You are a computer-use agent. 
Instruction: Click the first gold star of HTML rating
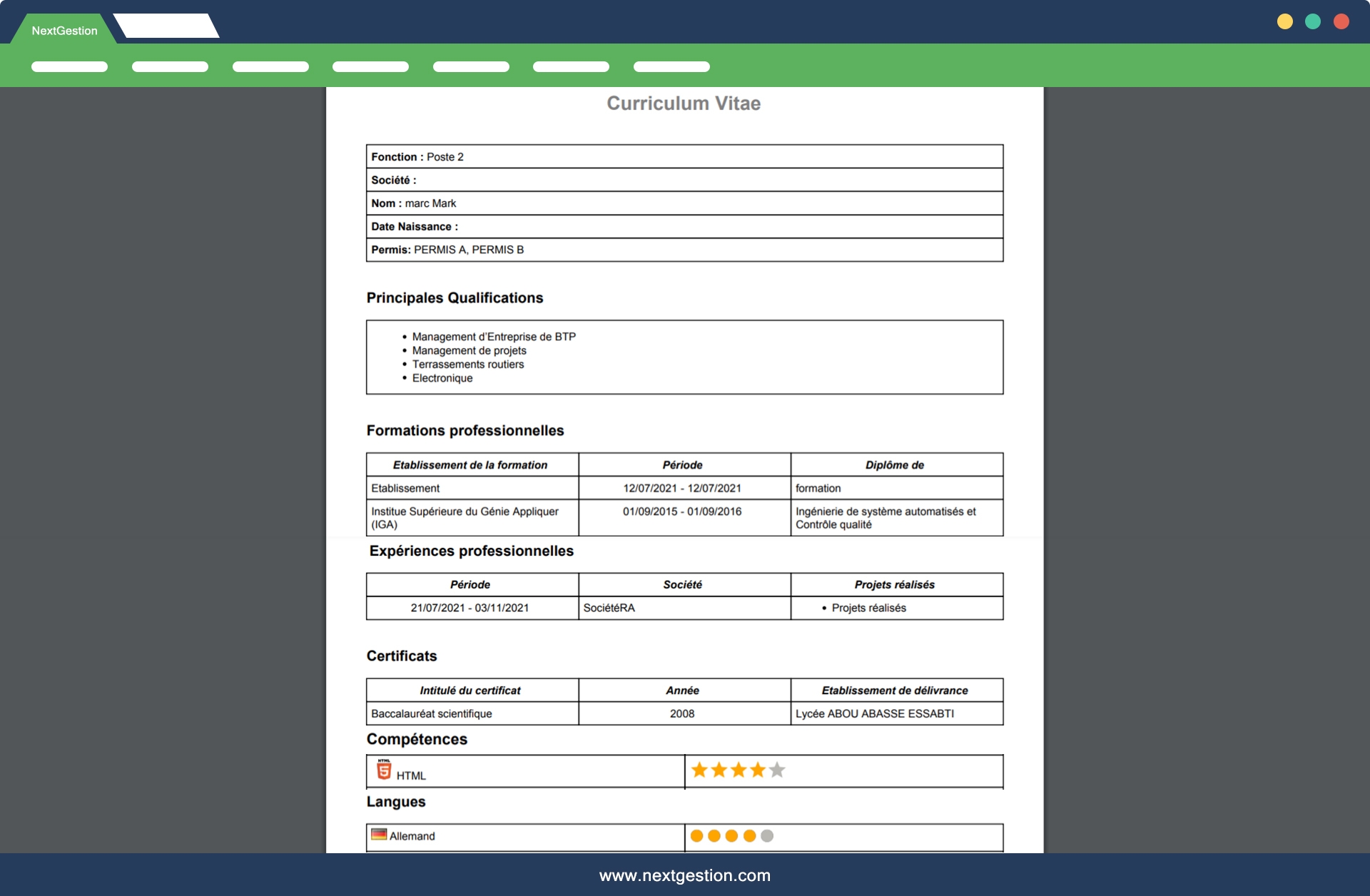(699, 770)
